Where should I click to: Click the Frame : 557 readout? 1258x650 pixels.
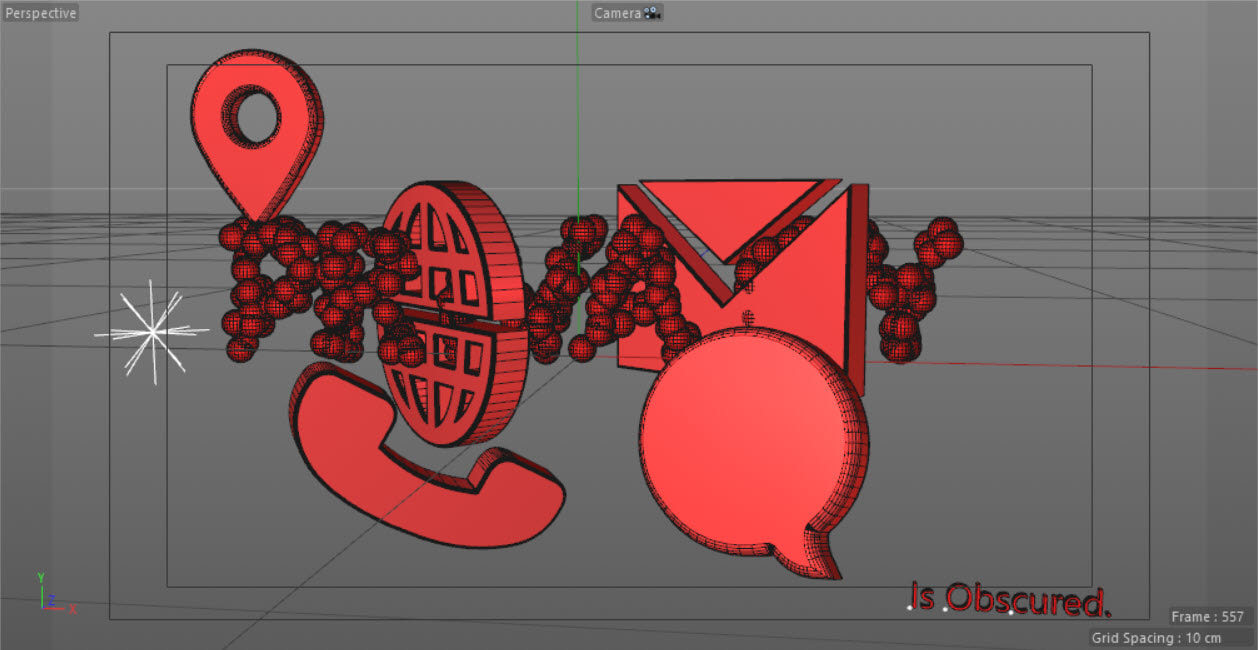(1208, 617)
